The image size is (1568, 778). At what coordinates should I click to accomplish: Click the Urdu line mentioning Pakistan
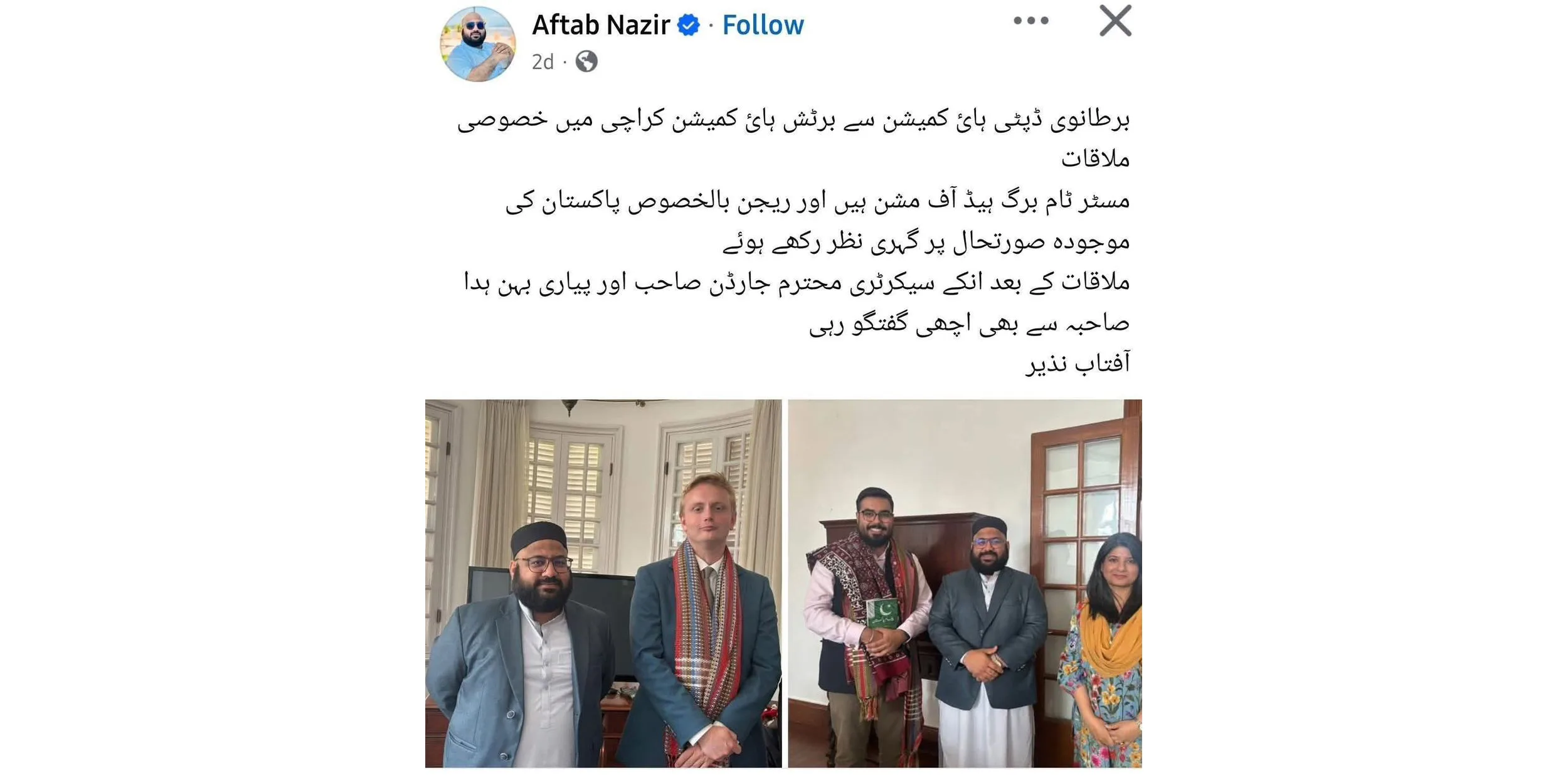coord(817,201)
